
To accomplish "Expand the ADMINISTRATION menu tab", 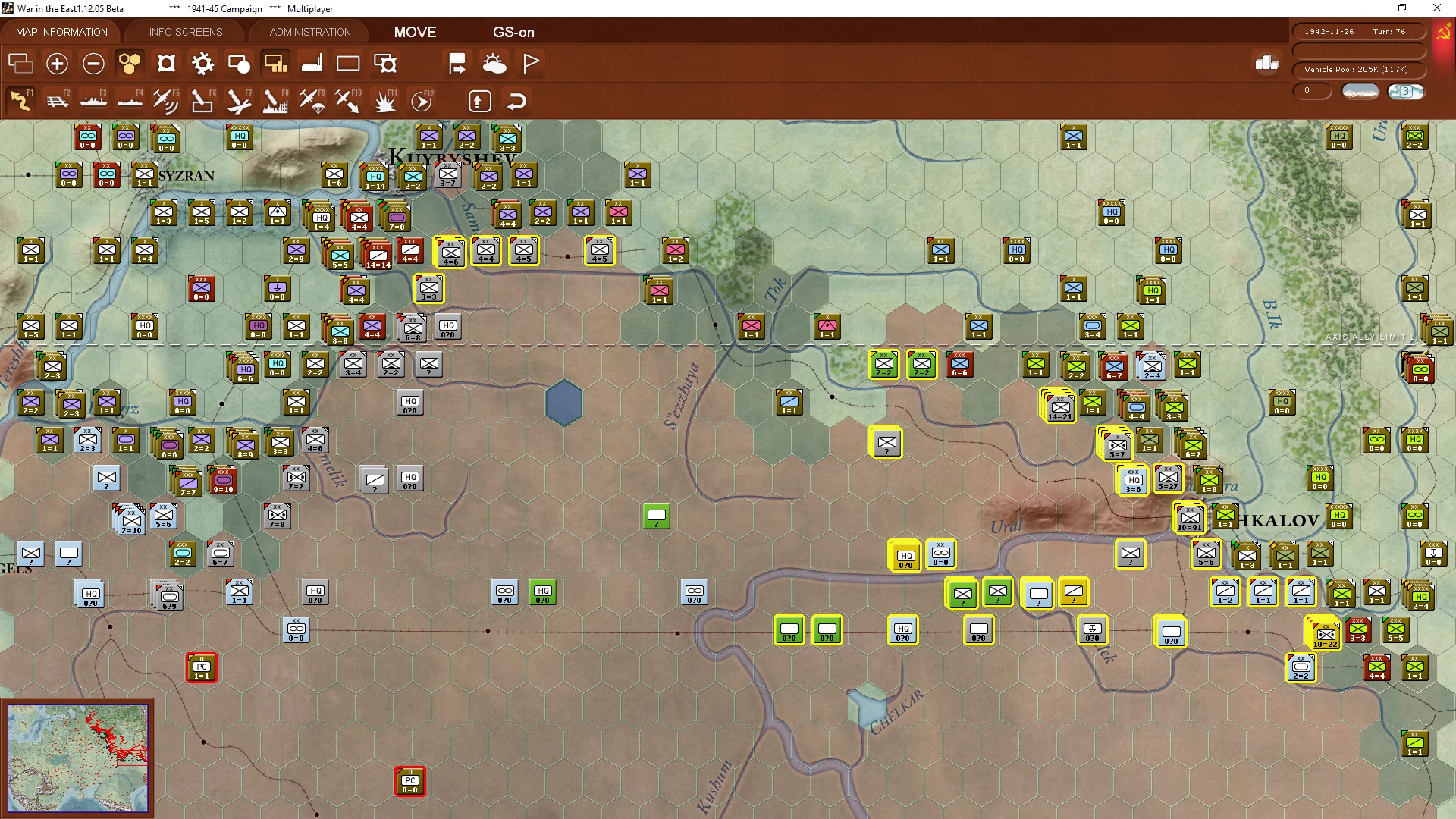I will coord(310,32).
